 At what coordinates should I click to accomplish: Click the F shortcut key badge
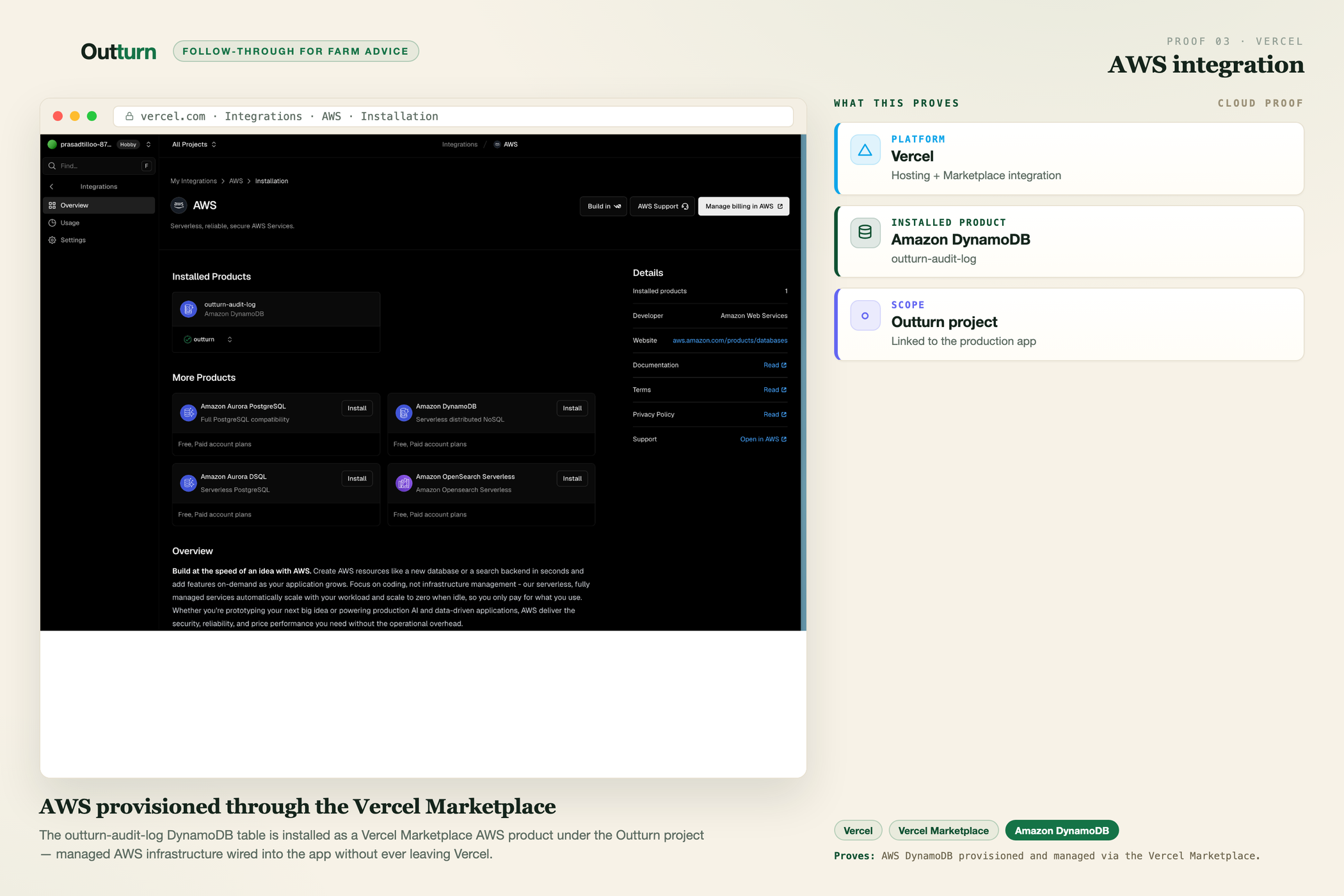[147, 166]
